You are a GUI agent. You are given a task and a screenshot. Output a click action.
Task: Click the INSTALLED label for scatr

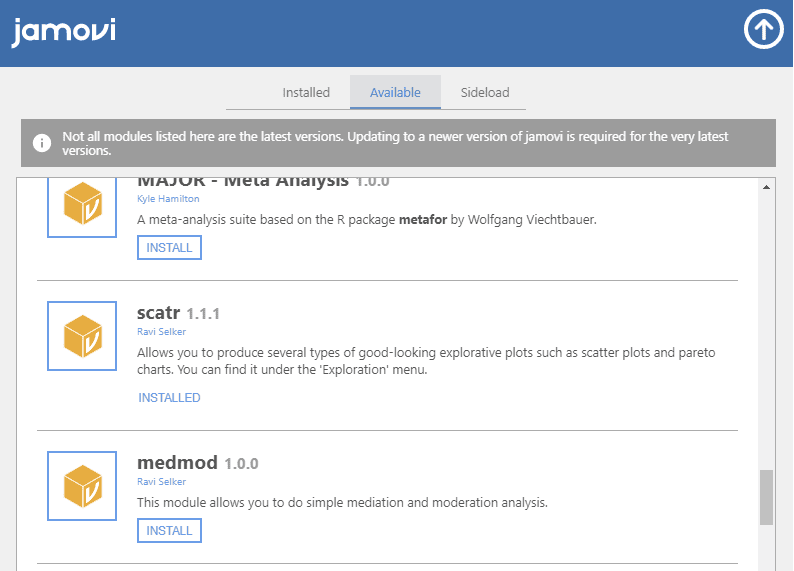(x=169, y=397)
